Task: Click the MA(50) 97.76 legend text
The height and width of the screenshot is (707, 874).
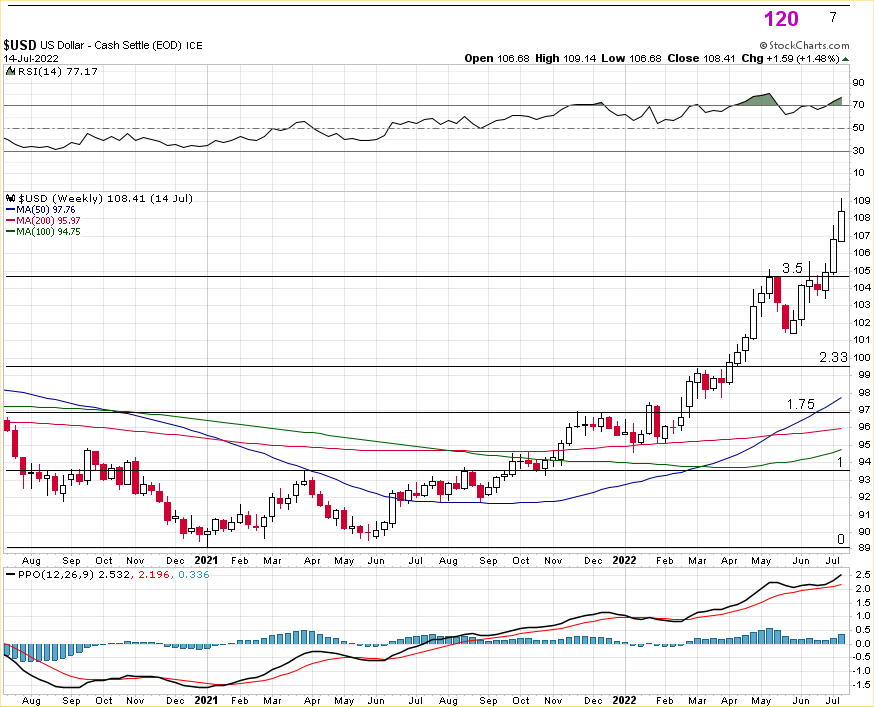Action: [46, 210]
